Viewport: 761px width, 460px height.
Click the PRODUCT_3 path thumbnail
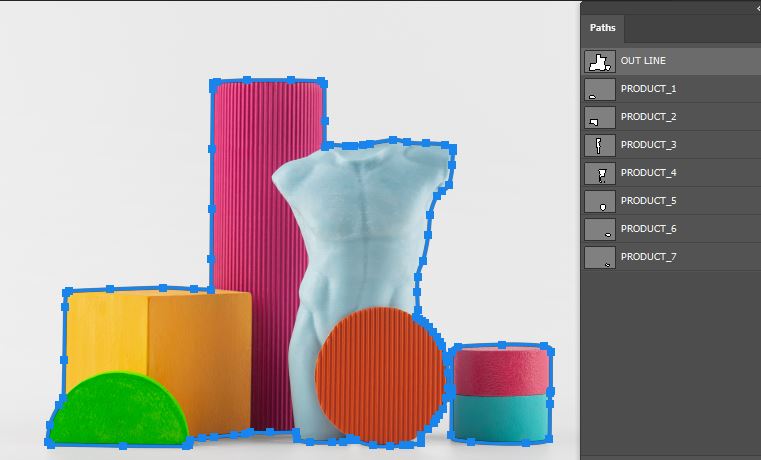[x=600, y=146]
